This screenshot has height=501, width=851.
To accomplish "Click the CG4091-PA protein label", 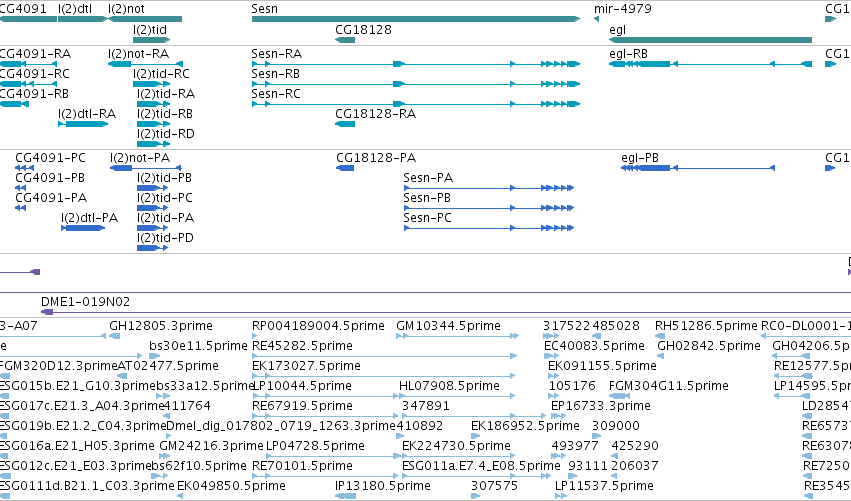I will pos(51,198).
